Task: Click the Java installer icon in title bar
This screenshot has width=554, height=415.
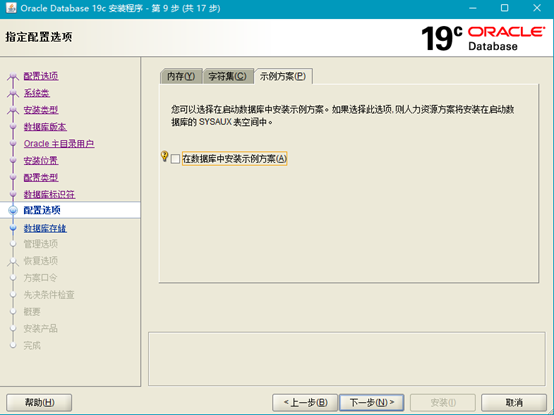Action: click(x=11, y=8)
